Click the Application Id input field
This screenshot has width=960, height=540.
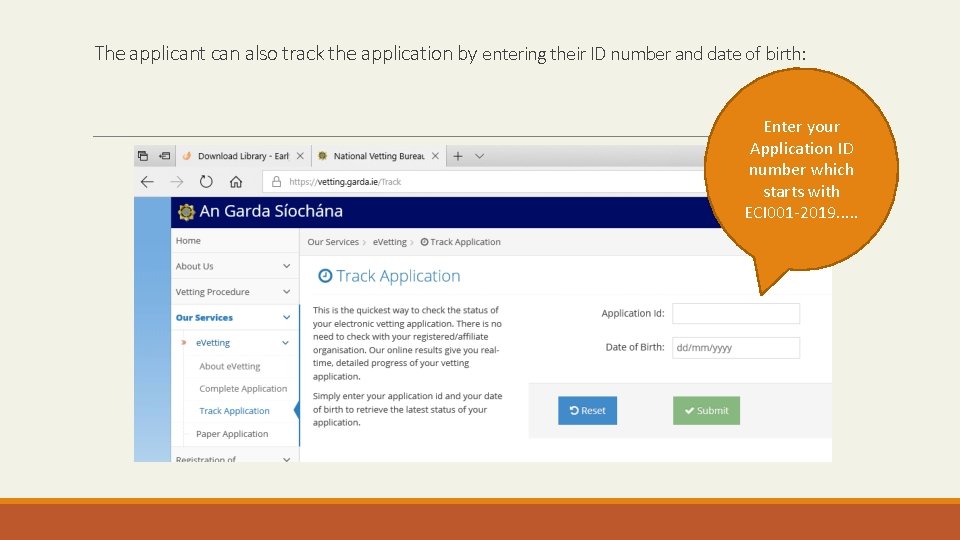point(736,313)
